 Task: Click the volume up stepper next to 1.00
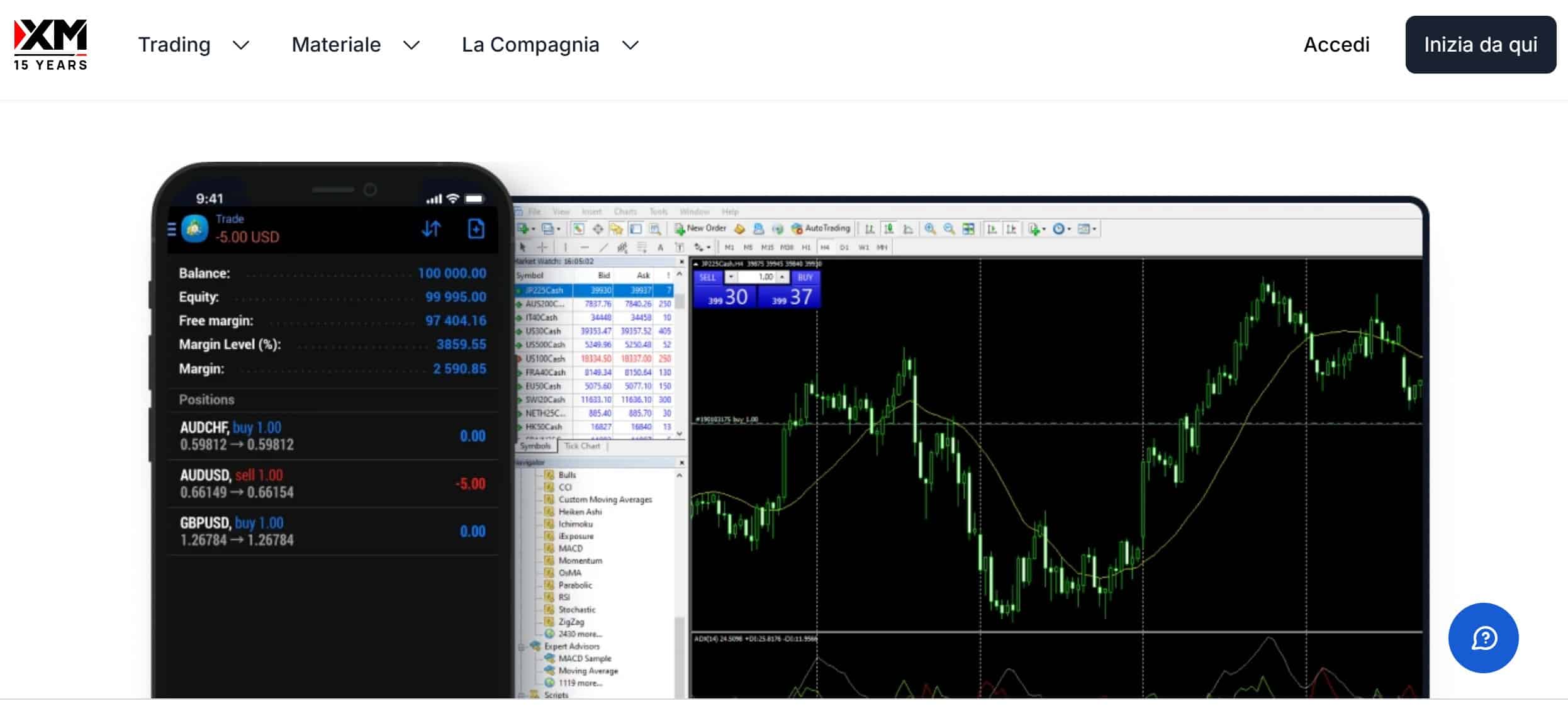(782, 276)
